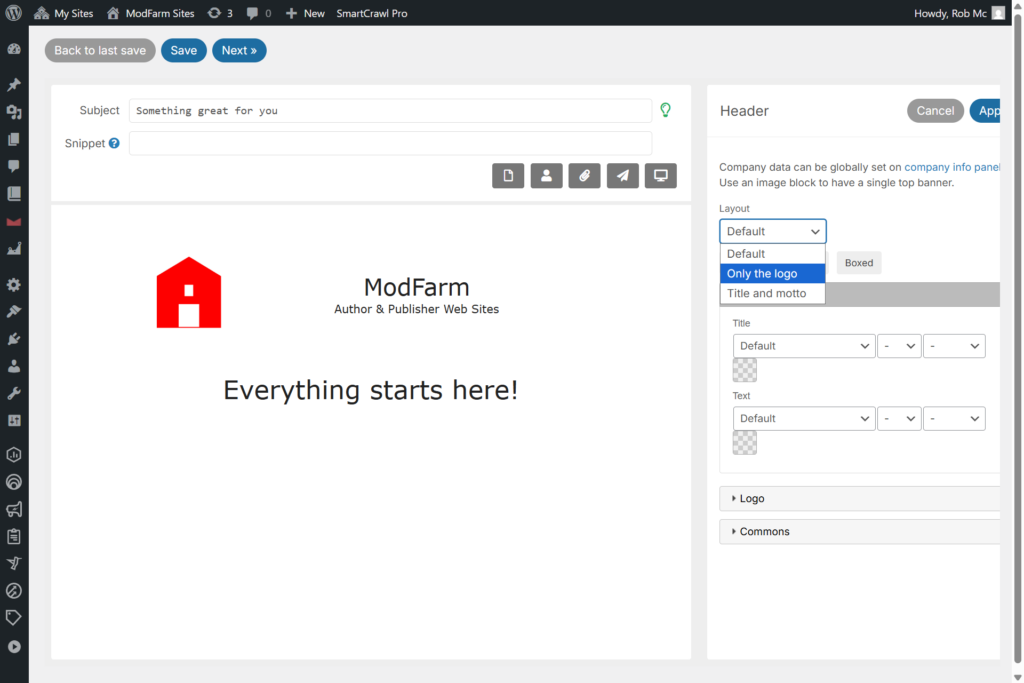Screen dimensions: 1024x683
Task: Select the Boxed width option
Action: (x=858, y=263)
